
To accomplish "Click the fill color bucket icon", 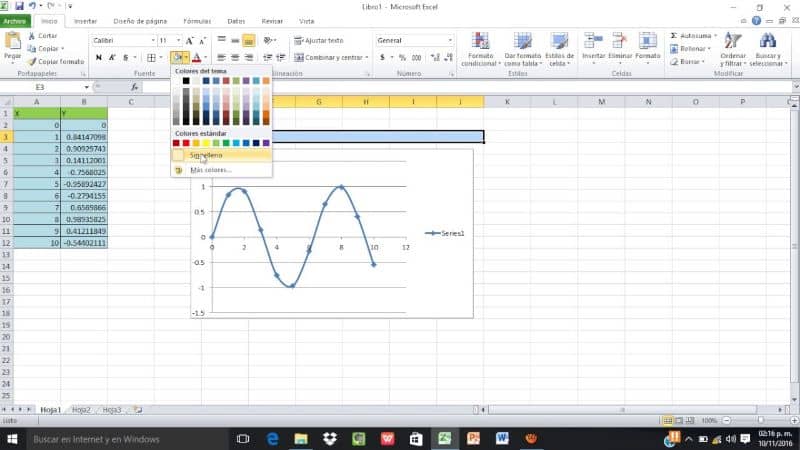I will pos(177,58).
